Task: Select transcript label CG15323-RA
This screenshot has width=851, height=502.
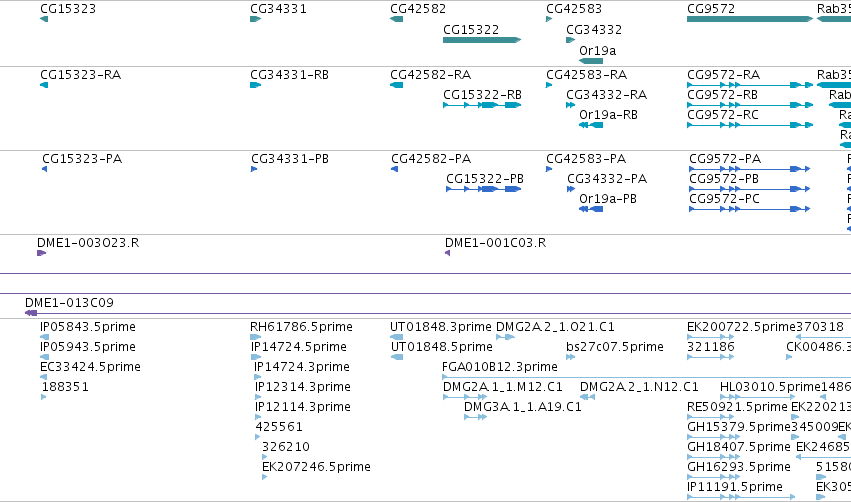Action: [x=80, y=74]
